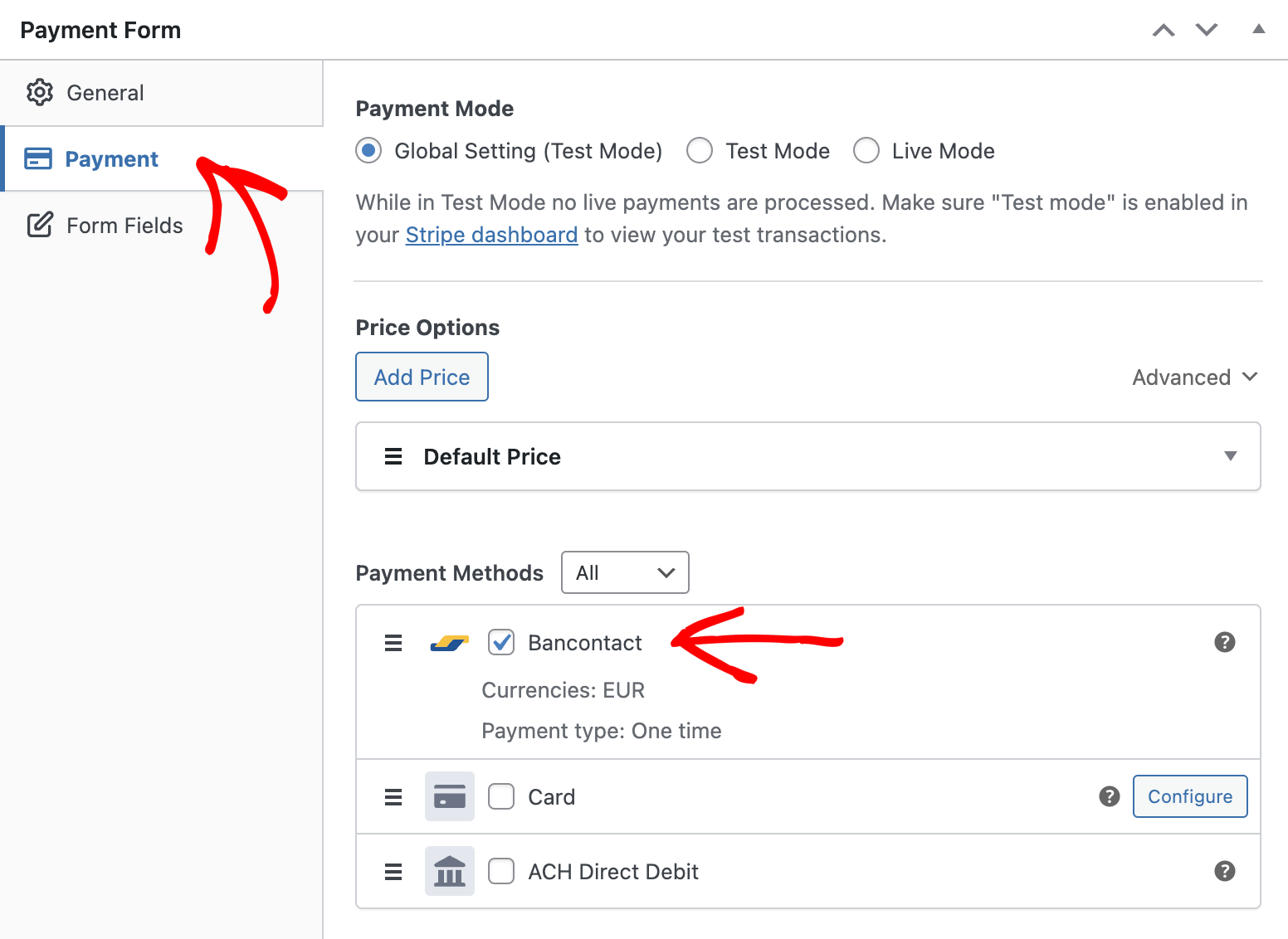Select the Live Mode radio button

(866, 150)
